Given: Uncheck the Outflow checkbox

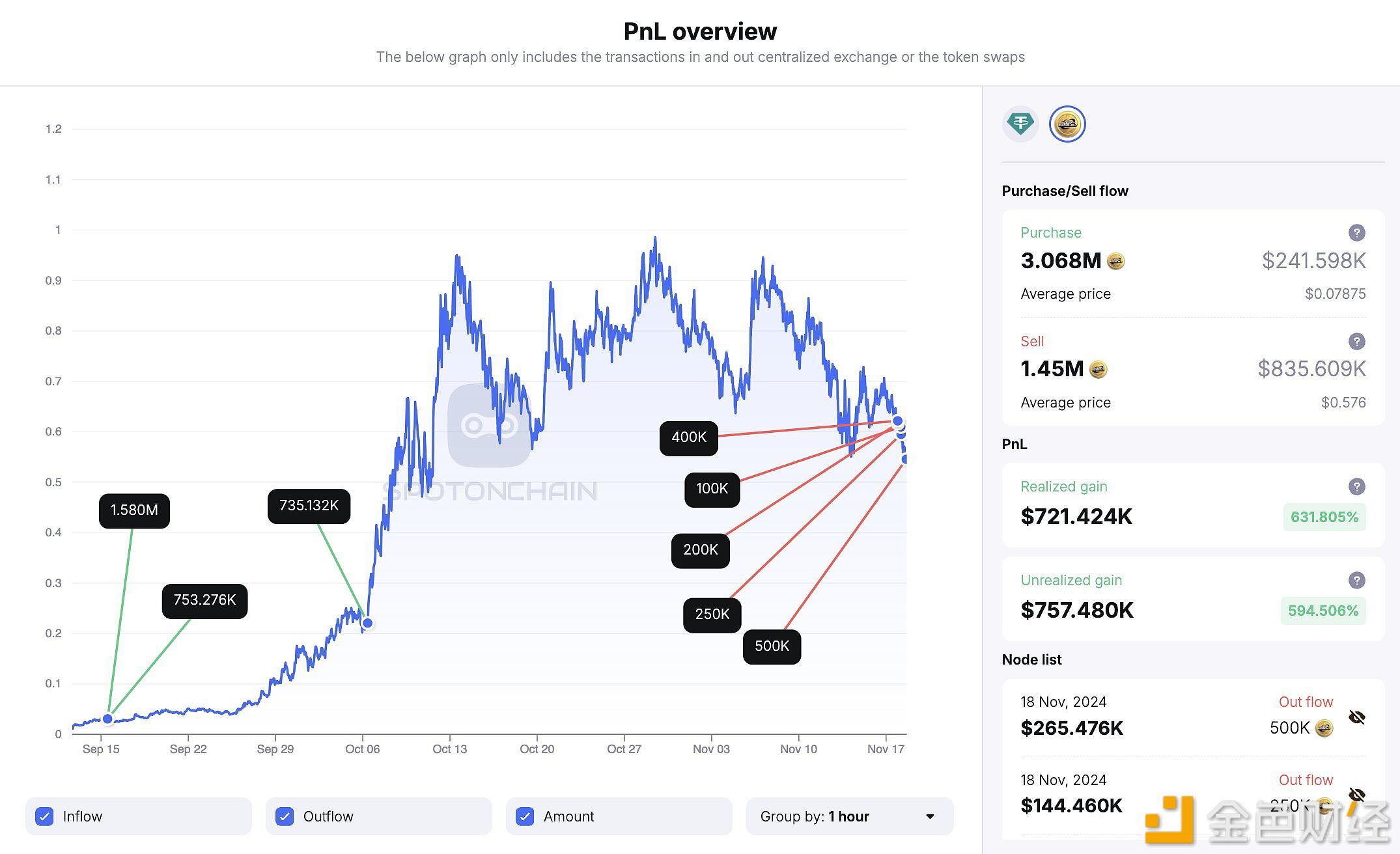Looking at the screenshot, I should pyautogui.click(x=285, y=816).
